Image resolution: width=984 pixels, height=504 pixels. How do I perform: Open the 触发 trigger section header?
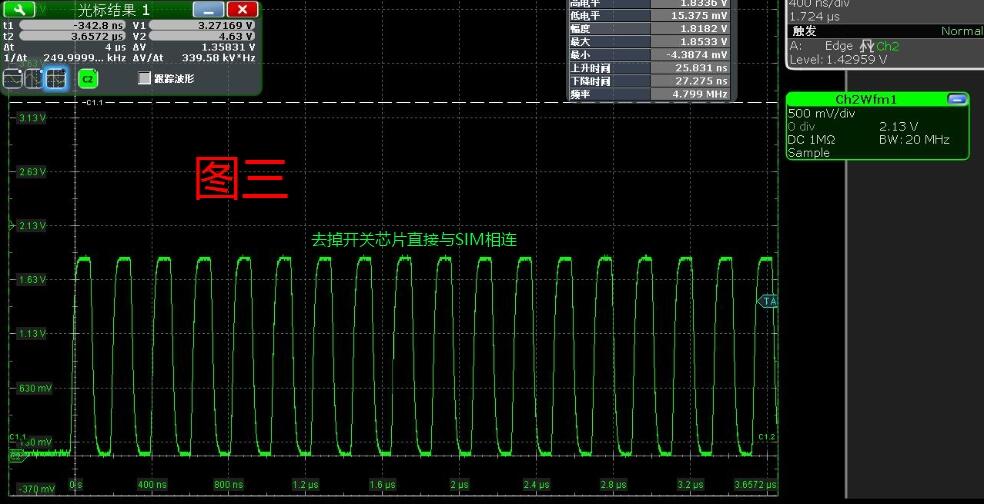point(885,31)
